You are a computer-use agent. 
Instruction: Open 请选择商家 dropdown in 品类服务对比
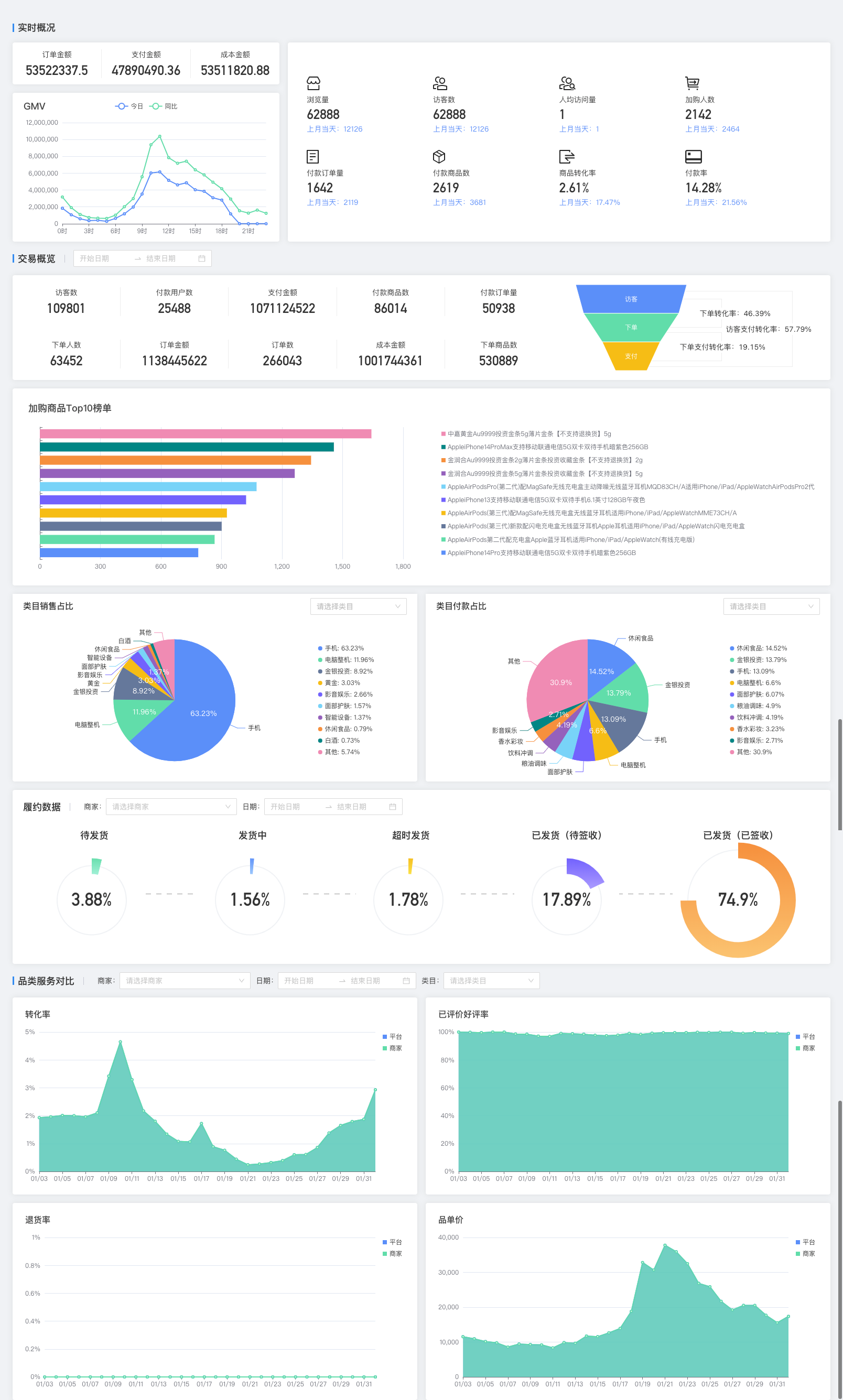pos(185,981)
